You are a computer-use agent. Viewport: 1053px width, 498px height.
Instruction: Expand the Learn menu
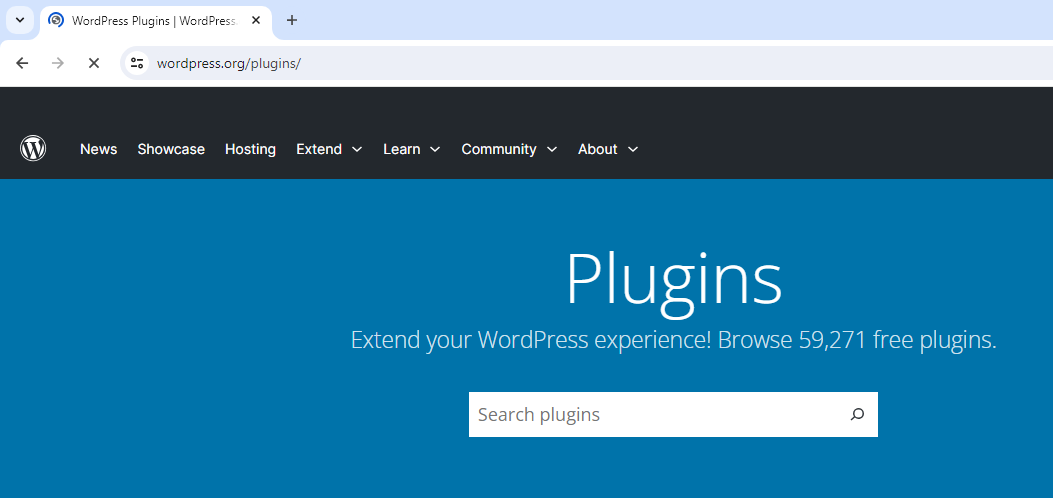tap(412, 149)
